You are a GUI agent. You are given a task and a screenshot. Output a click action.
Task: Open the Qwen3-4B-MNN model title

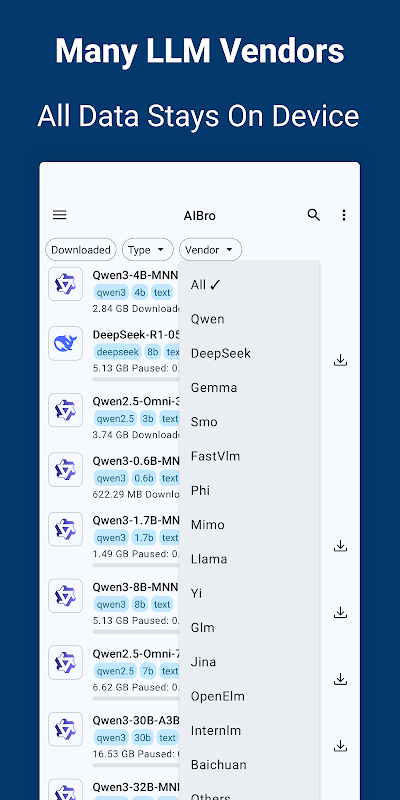(135, 275)
